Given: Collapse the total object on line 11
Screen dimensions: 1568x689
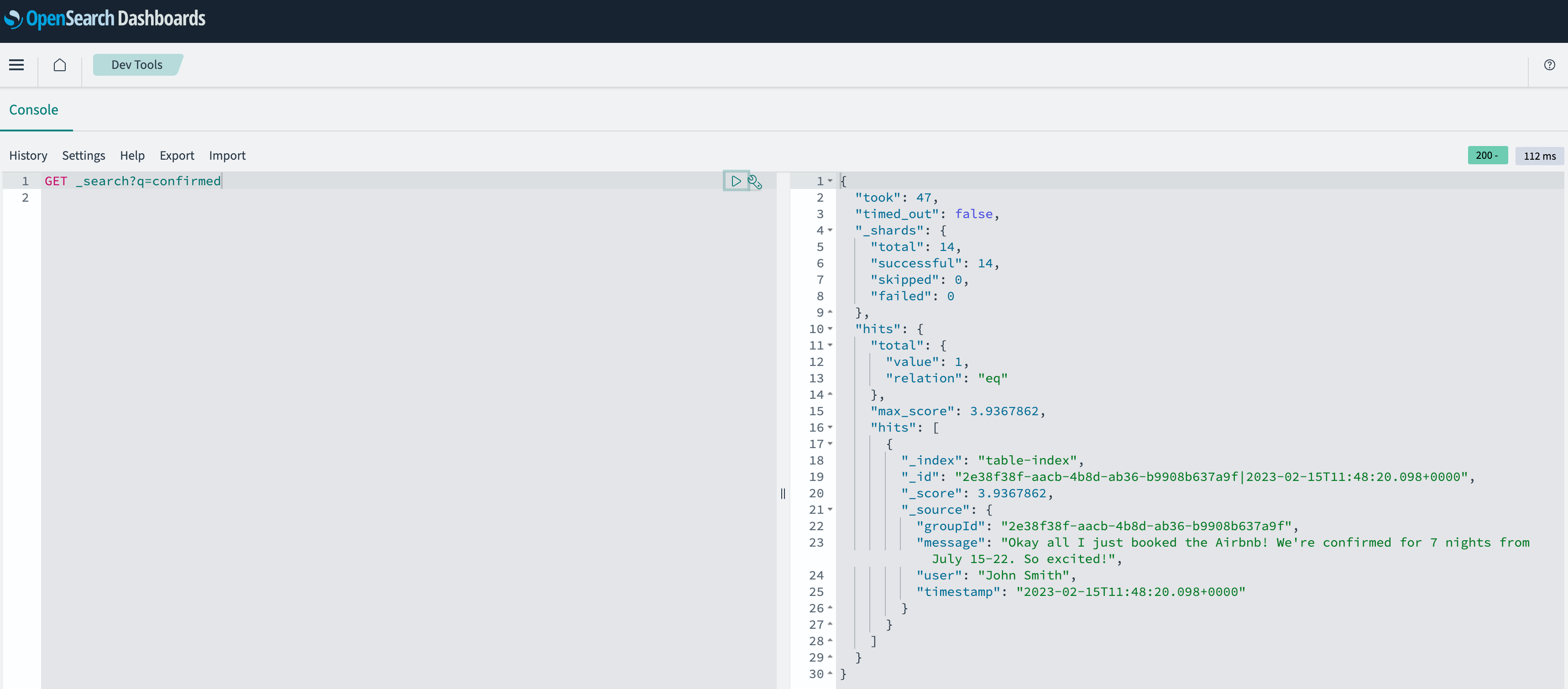Looking at the screenshot, I should coord(830,345).
